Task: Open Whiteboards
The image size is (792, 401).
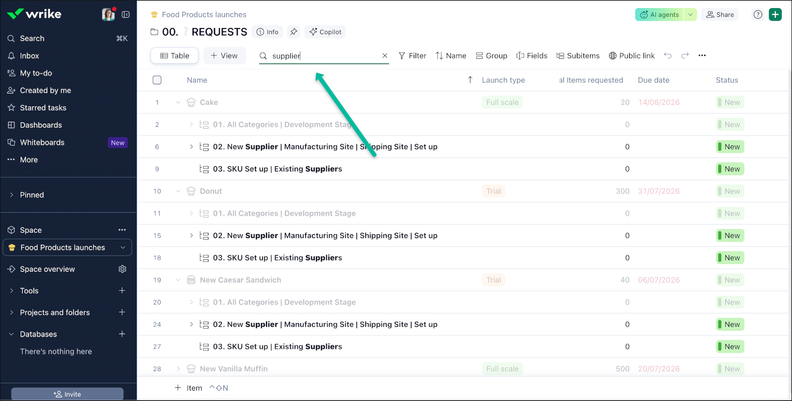Action: (42, 142)
